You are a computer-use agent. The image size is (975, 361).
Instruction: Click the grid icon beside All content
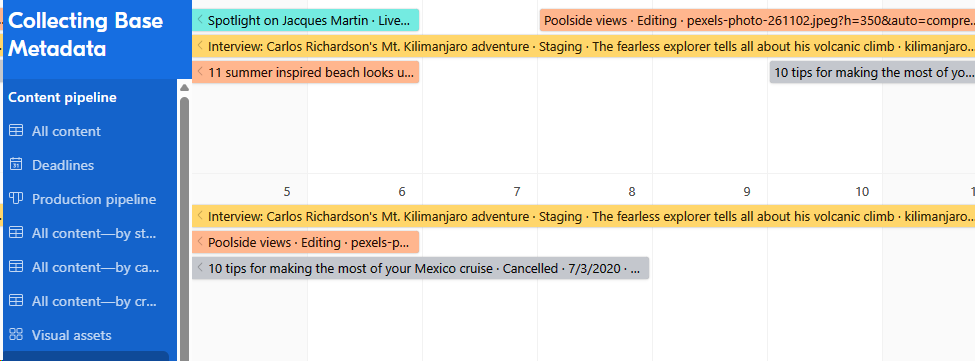coord(17,131)
